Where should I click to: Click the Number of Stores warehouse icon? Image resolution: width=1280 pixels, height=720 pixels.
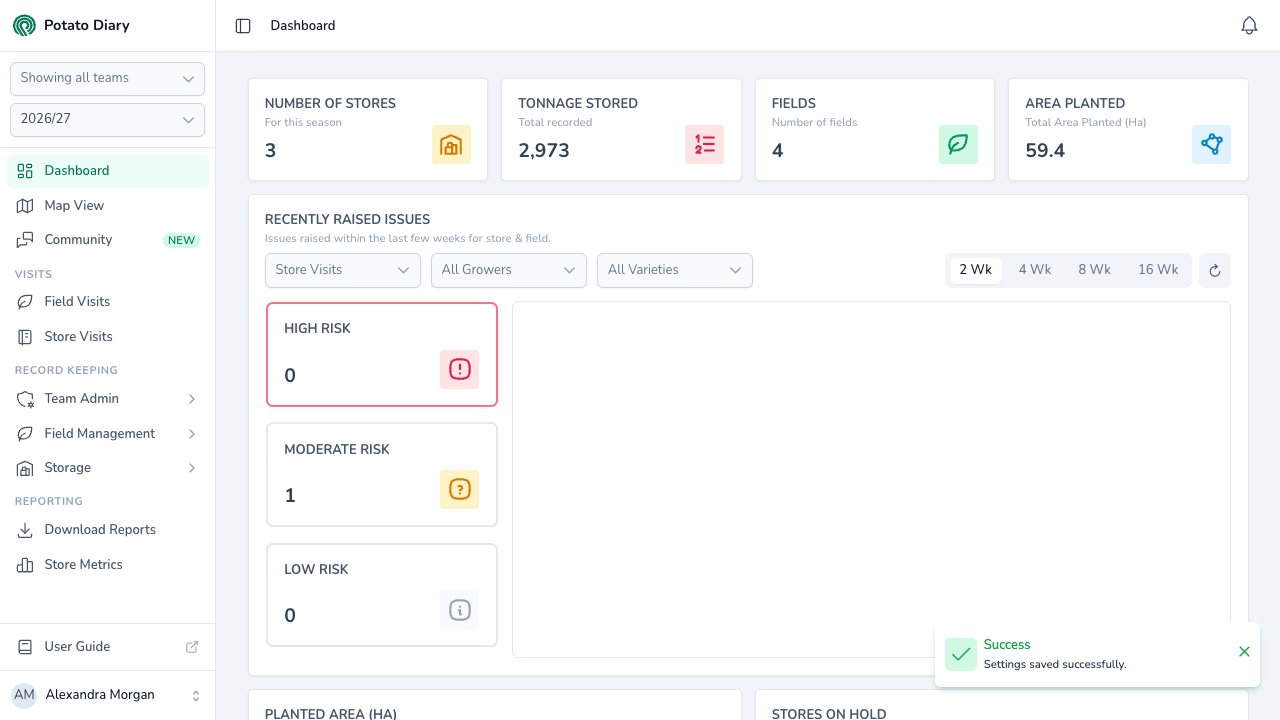click(451, 145)
